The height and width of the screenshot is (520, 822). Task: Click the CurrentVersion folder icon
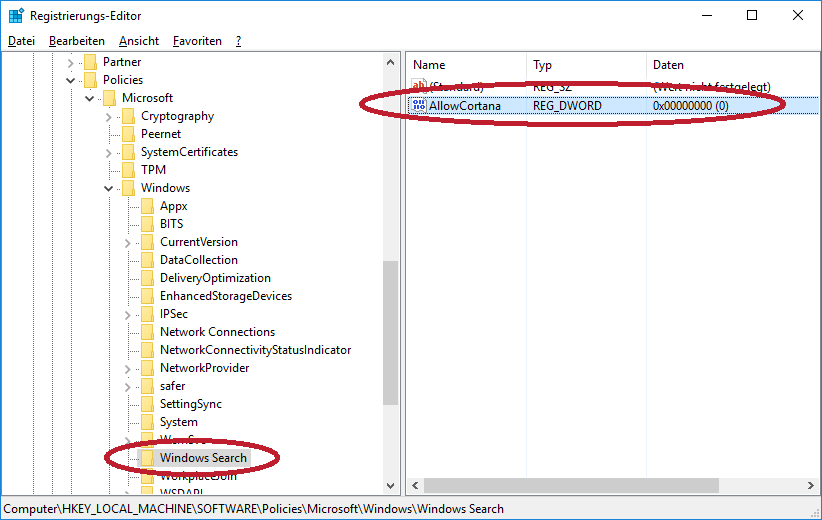click(x=147, y=242)
